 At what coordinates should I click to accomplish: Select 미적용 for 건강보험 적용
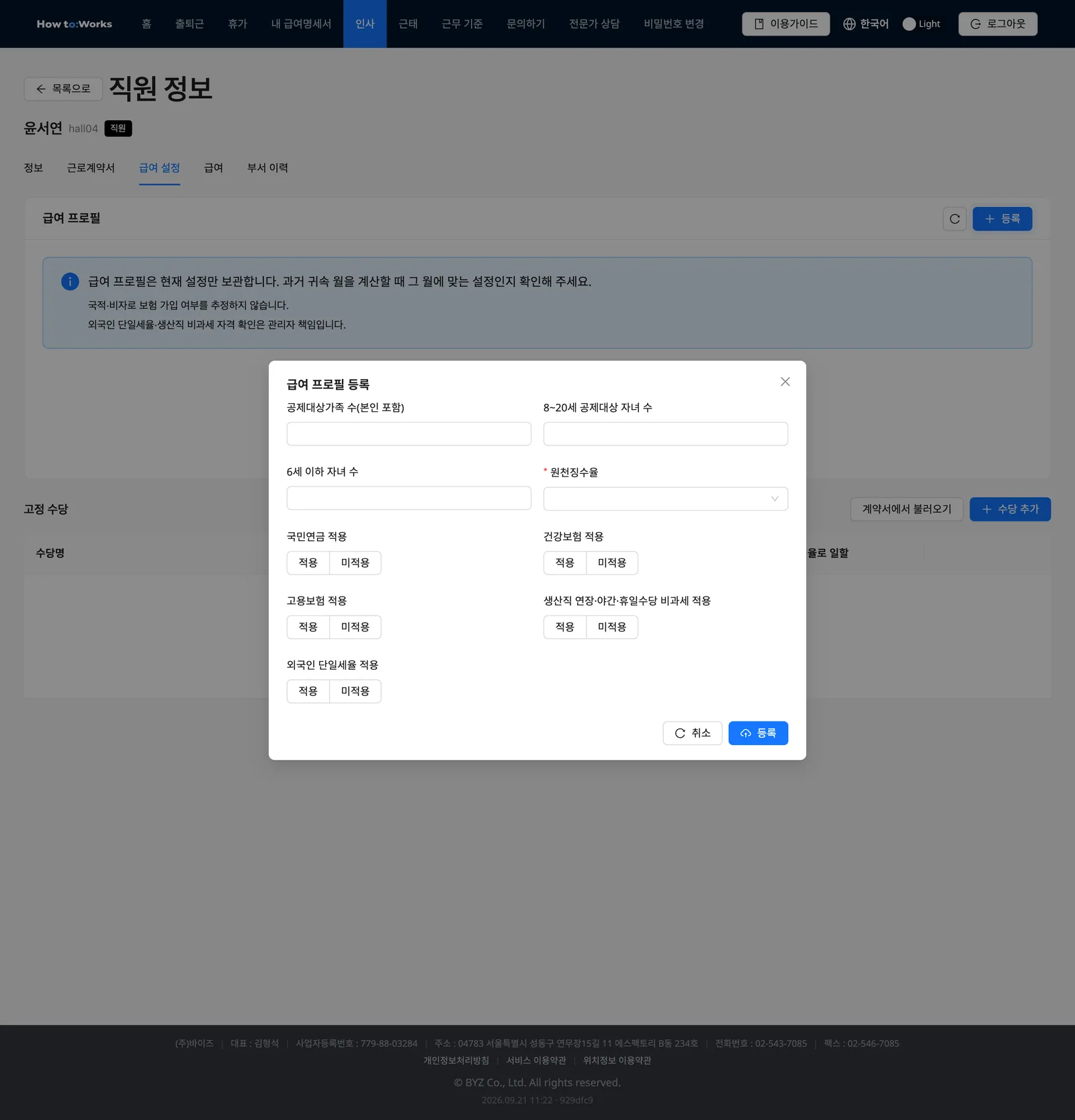tap(612, 563)
